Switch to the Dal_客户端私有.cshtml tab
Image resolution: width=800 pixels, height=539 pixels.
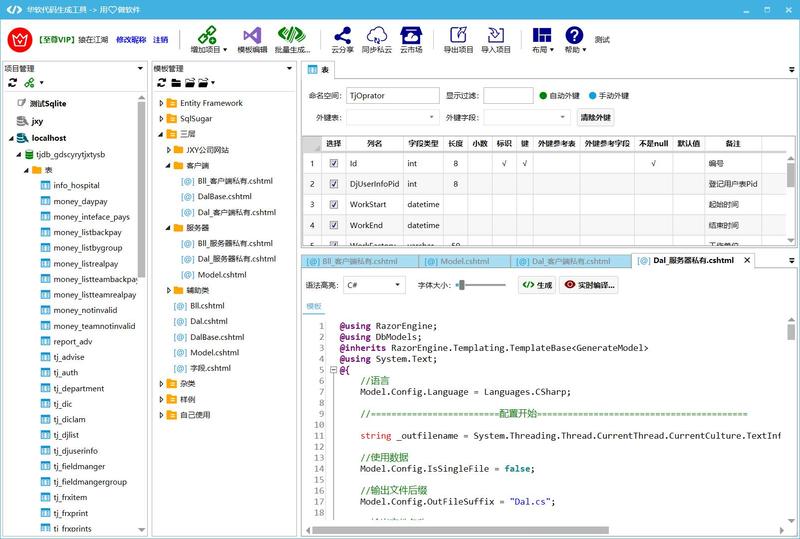[x=571, y=261]
